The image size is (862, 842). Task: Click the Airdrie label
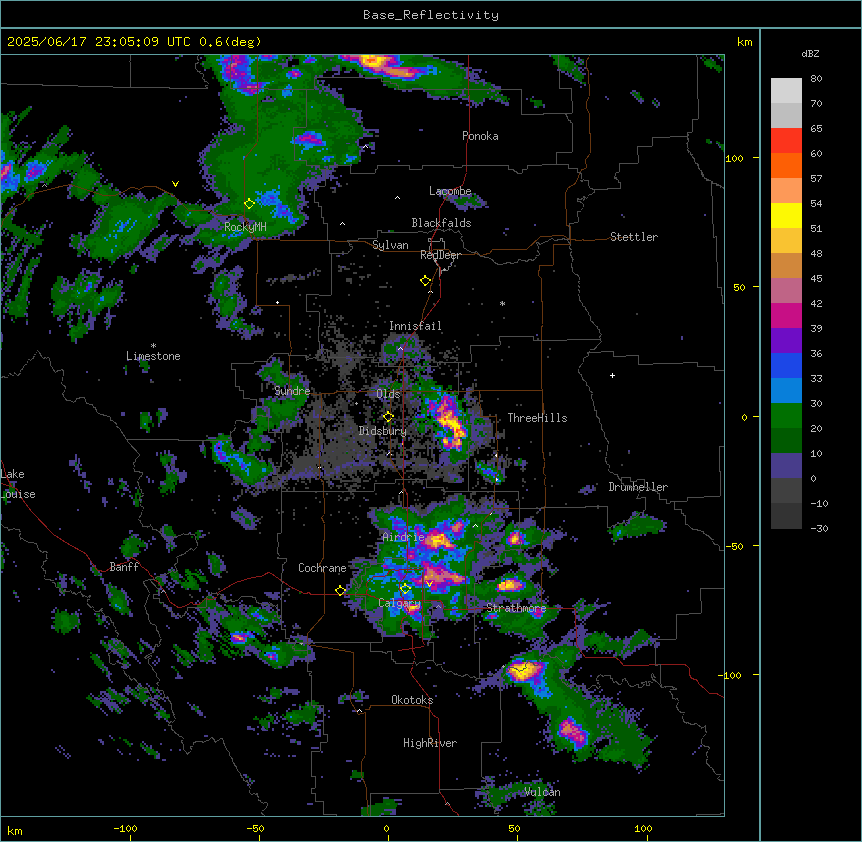click(404, 537)
